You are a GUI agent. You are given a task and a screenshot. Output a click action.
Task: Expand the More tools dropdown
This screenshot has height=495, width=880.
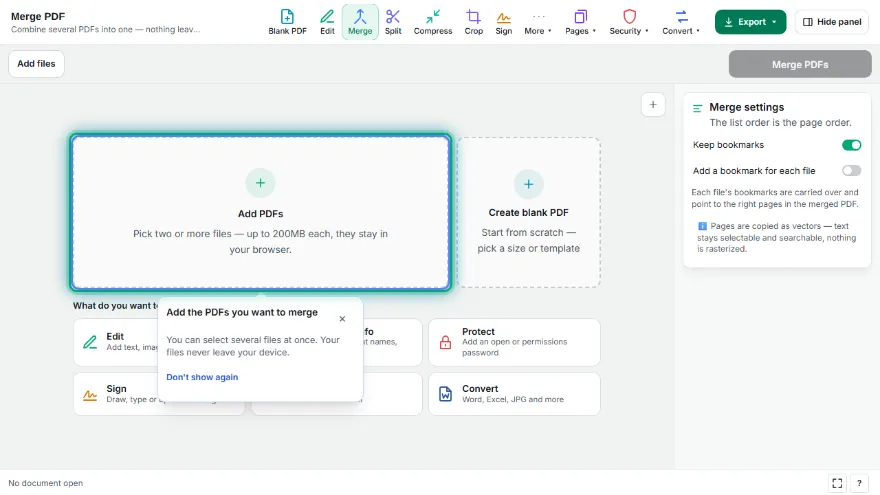[538, 22]
